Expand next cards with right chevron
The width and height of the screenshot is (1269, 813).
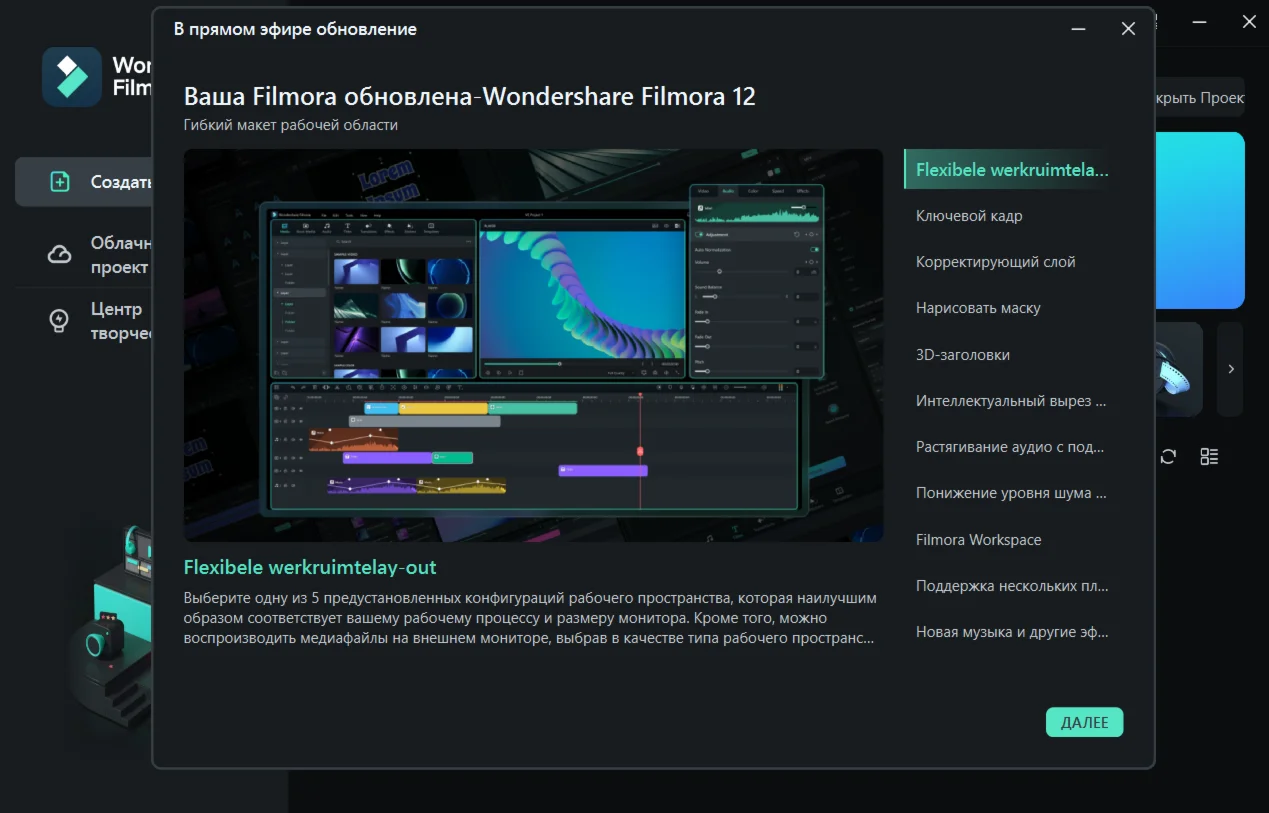[x=1231, y=369]
